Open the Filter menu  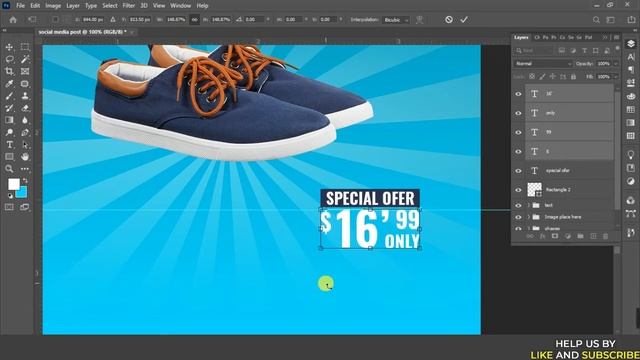[129, 6]
